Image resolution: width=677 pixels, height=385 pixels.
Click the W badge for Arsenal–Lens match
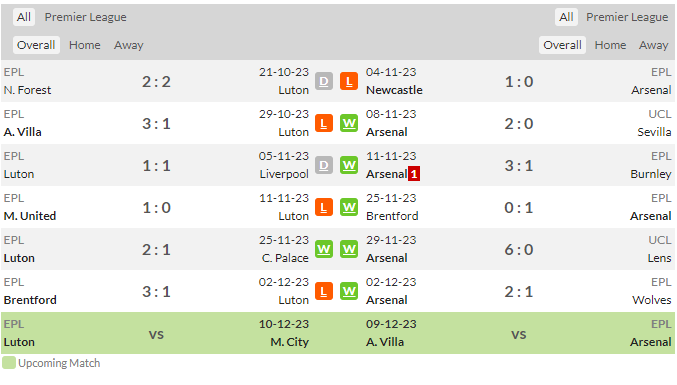(349, 249)
